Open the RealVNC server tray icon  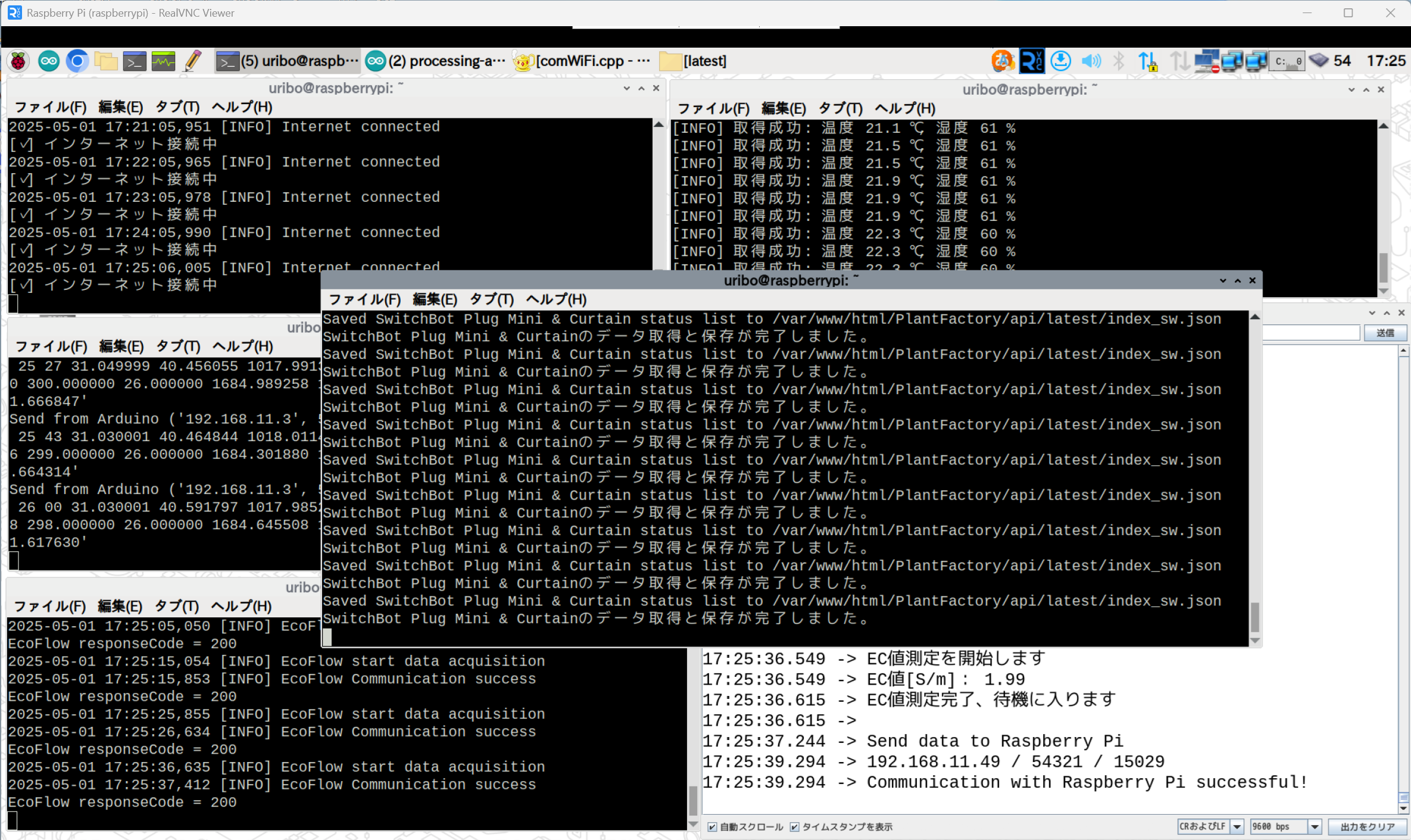(x=1032, y=61)
